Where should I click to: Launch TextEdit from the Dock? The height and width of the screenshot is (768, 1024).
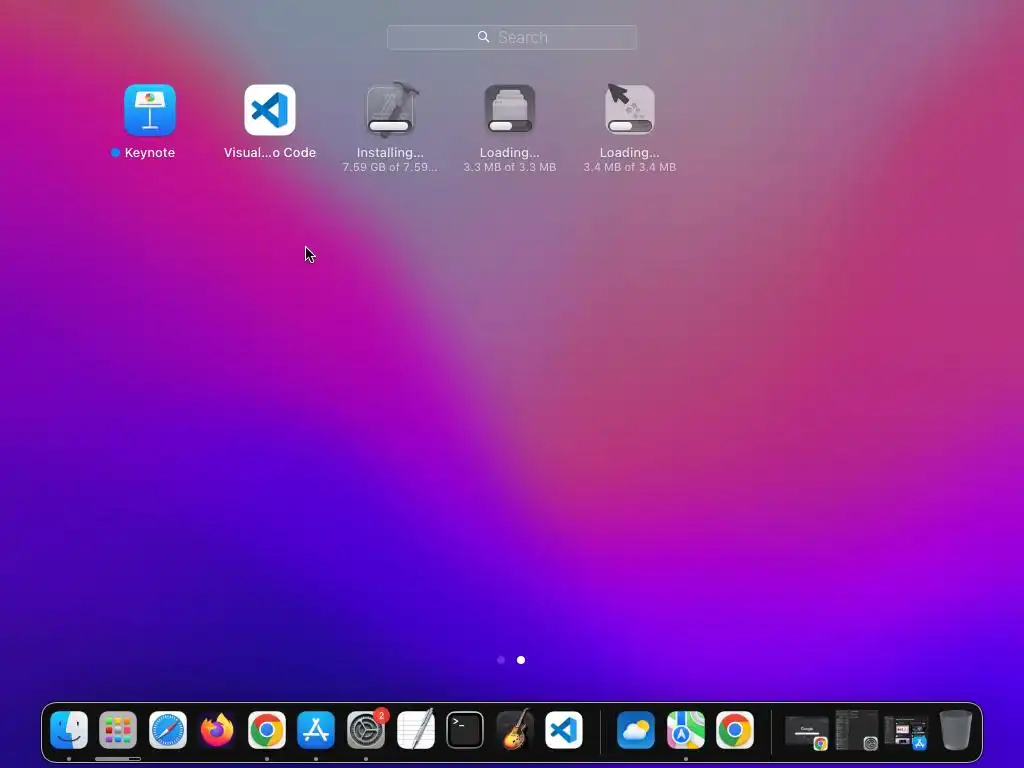pyautogui.click(x=415, y=729)
